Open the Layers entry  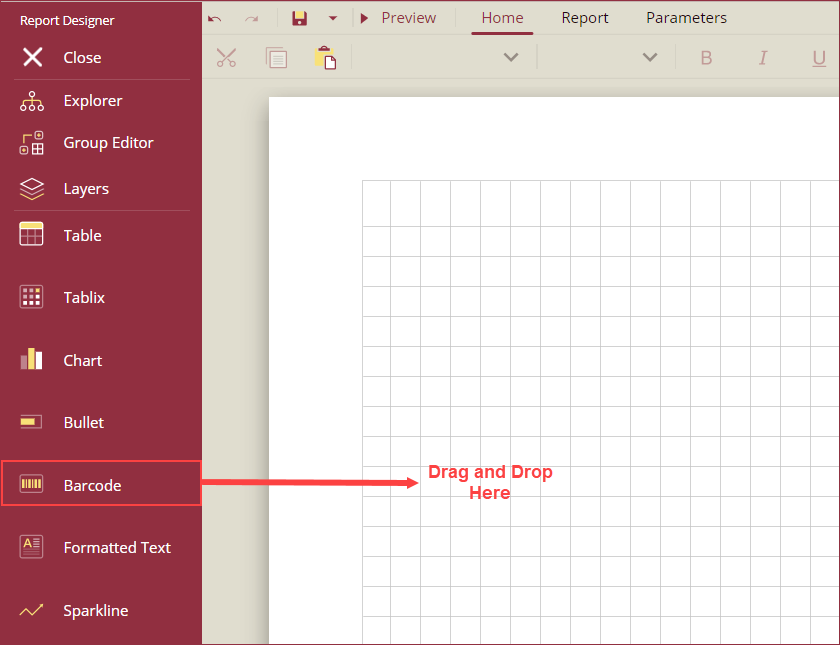click(x=86, y=189)
